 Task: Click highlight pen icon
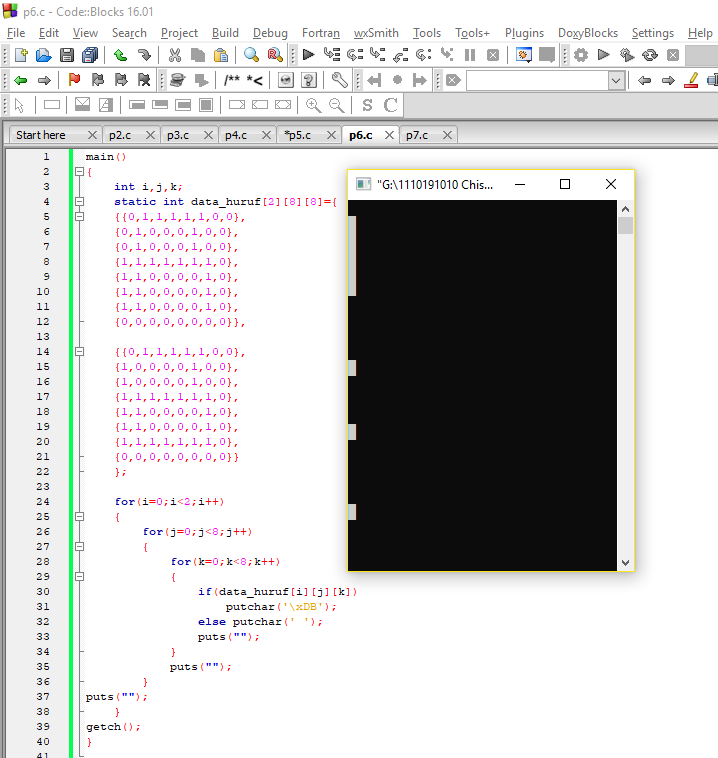tap(692, 80)
